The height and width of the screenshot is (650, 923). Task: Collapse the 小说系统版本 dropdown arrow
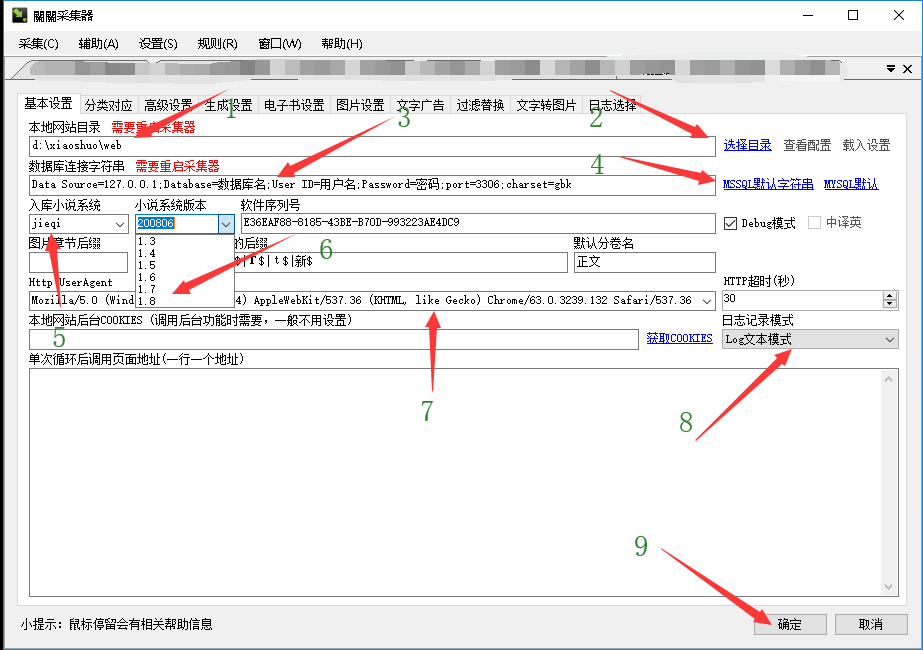(x=225, y=224)
